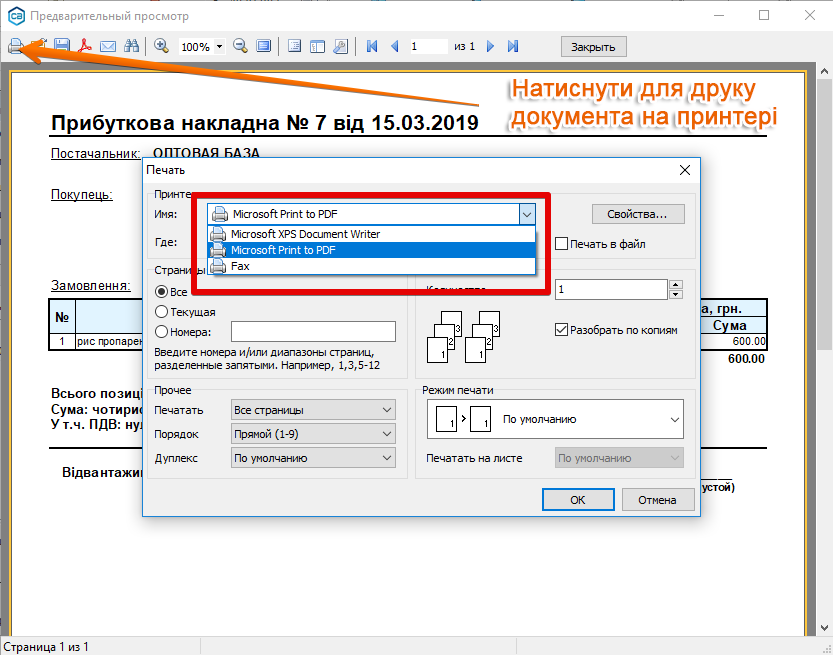Click the 'Сума' table column header
The width and height of the screenshot is (833, 655).
(729, 325)
